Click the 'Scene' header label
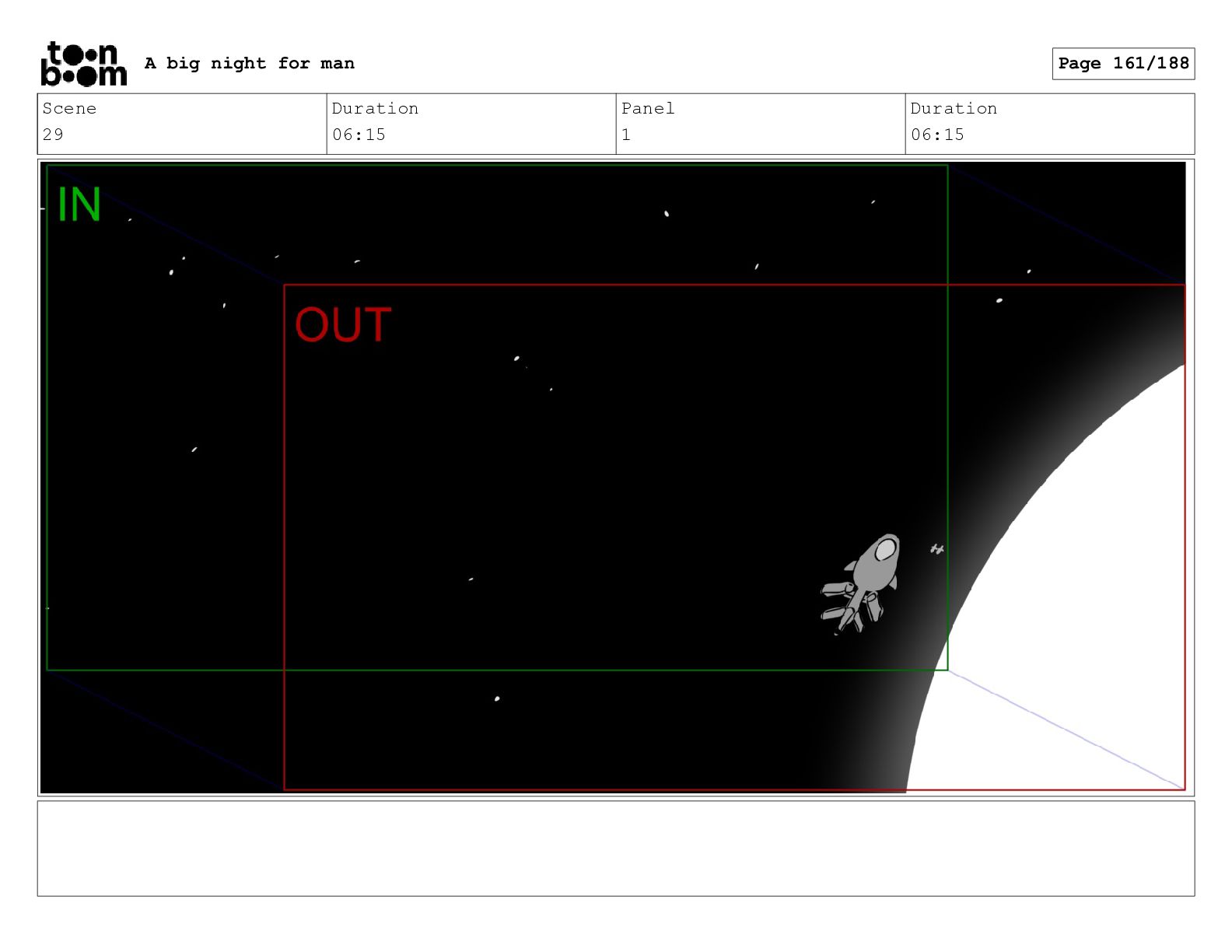The width and height of the screenshot is (1232, 952). [69, 108]
